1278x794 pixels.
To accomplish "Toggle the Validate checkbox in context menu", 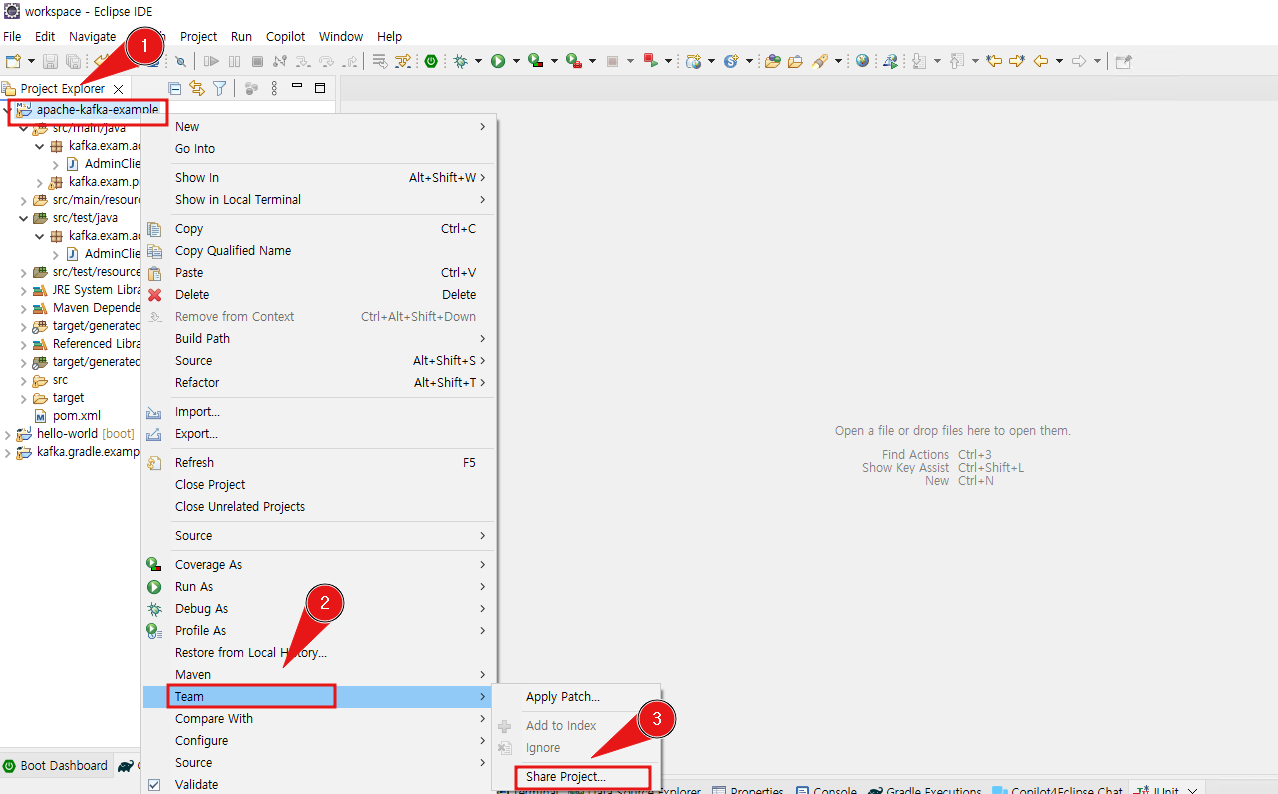I will (154, 785).
